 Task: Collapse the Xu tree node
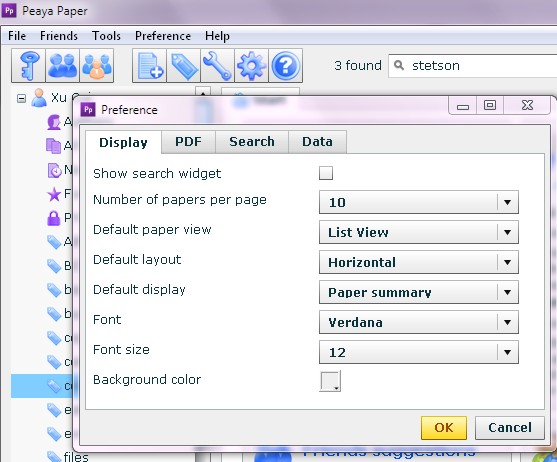pyautogui.click(x=21, y=98)
